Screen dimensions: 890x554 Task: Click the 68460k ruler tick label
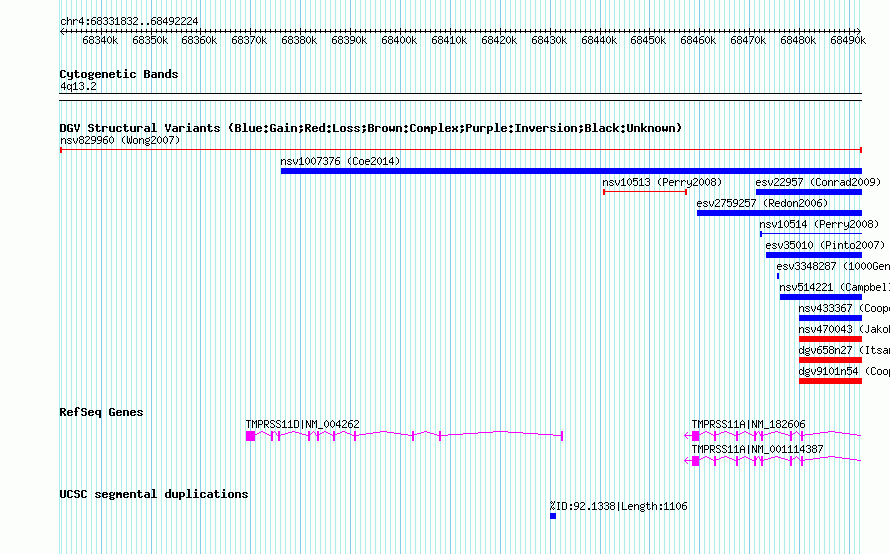[x=698, y=41]
